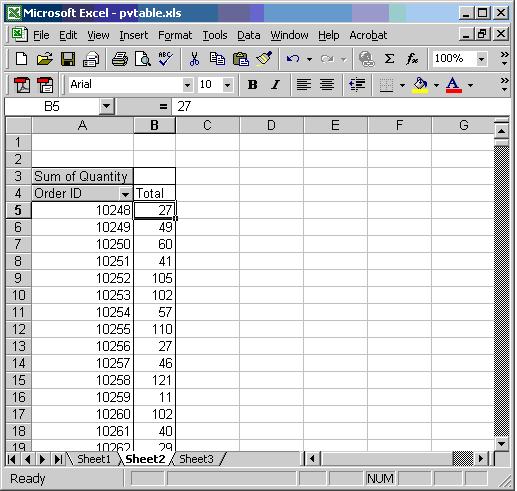
Task: Open the Data menu
Action: (x=249, y=35)
